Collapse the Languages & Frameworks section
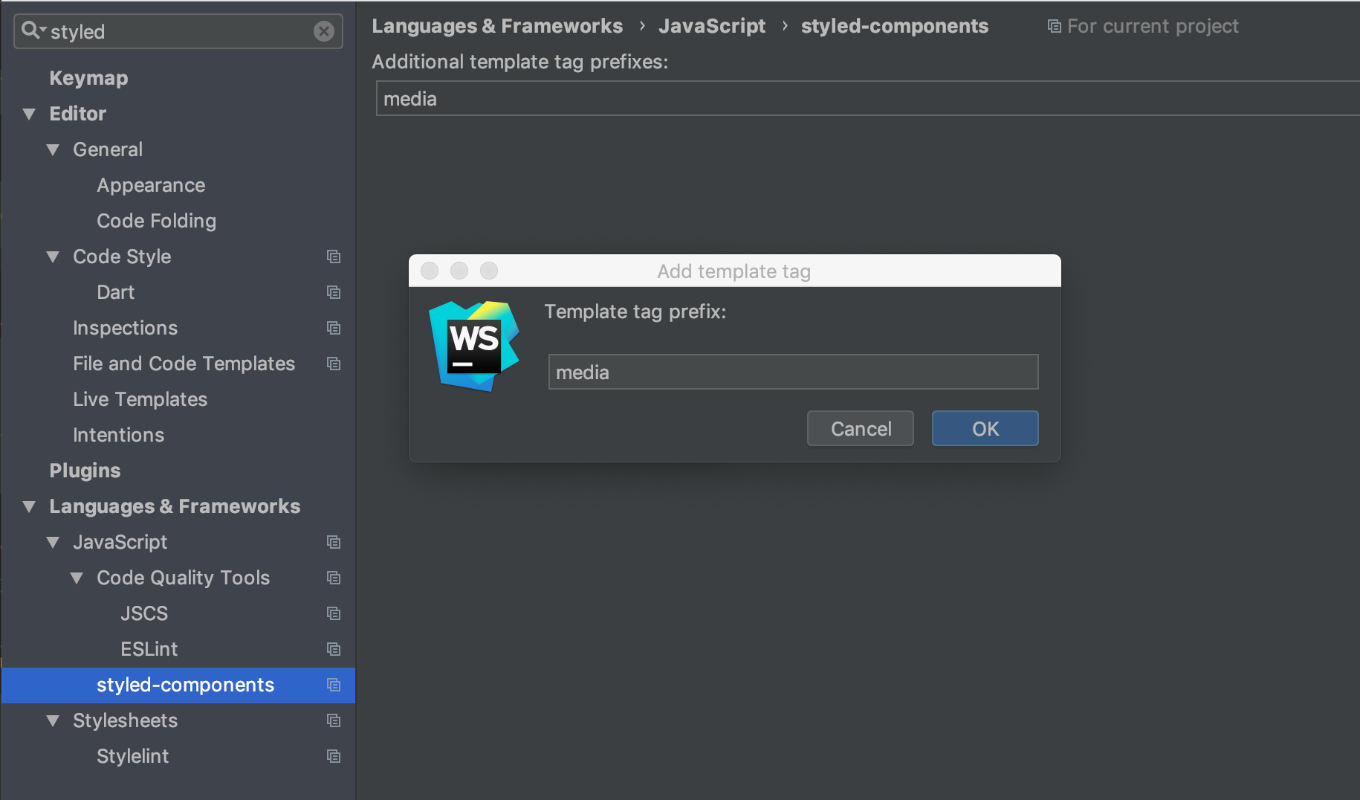 [x=29, y=507]
